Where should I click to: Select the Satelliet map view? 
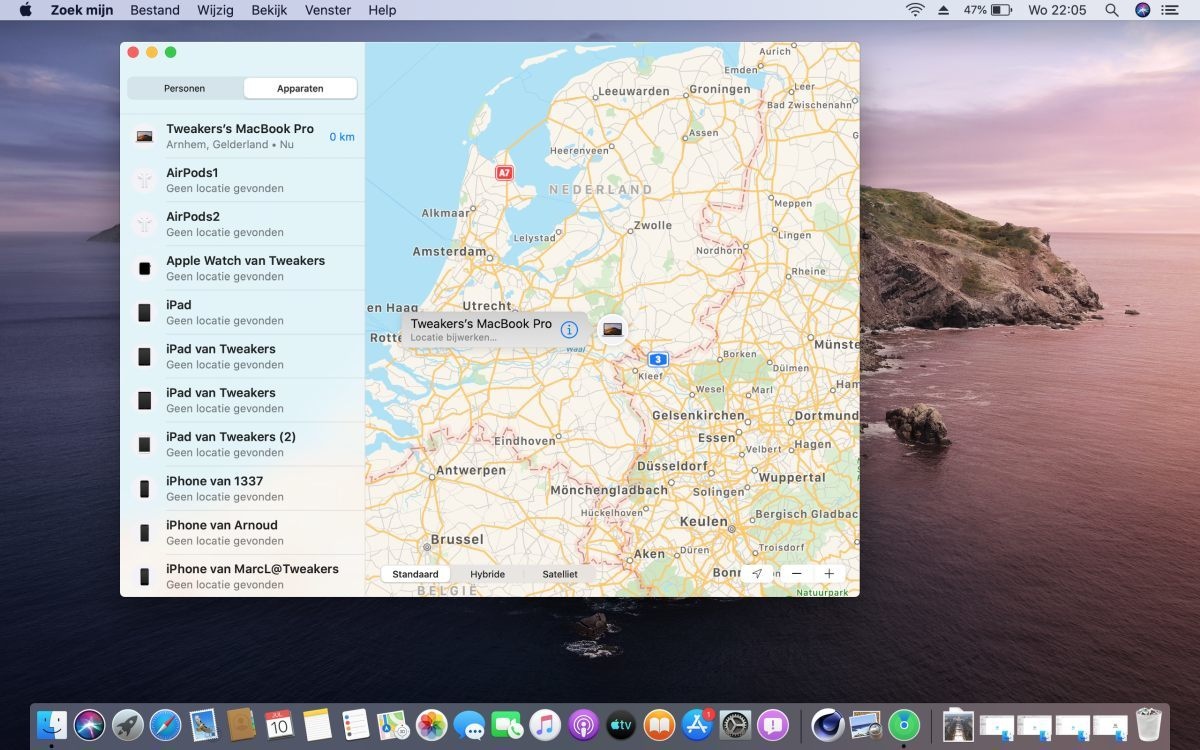(x=560, y=574)
